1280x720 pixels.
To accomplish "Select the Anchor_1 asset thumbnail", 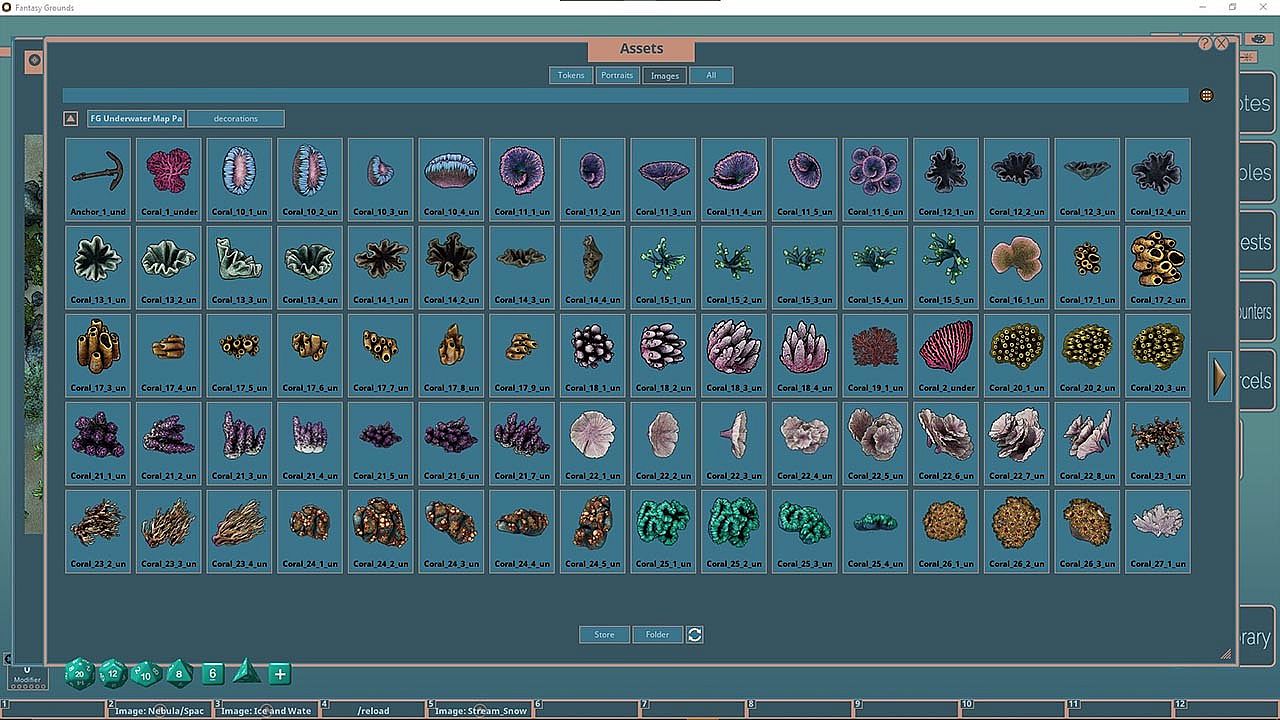I will point(98,179).
